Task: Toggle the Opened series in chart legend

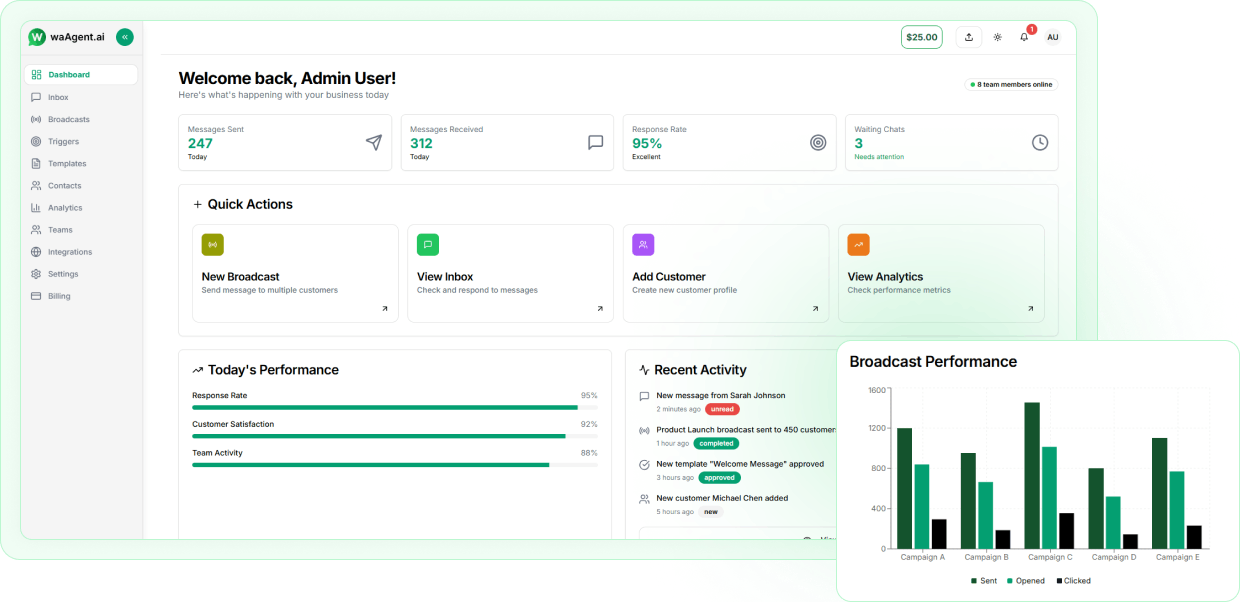Action: (x=1026, y=581)
